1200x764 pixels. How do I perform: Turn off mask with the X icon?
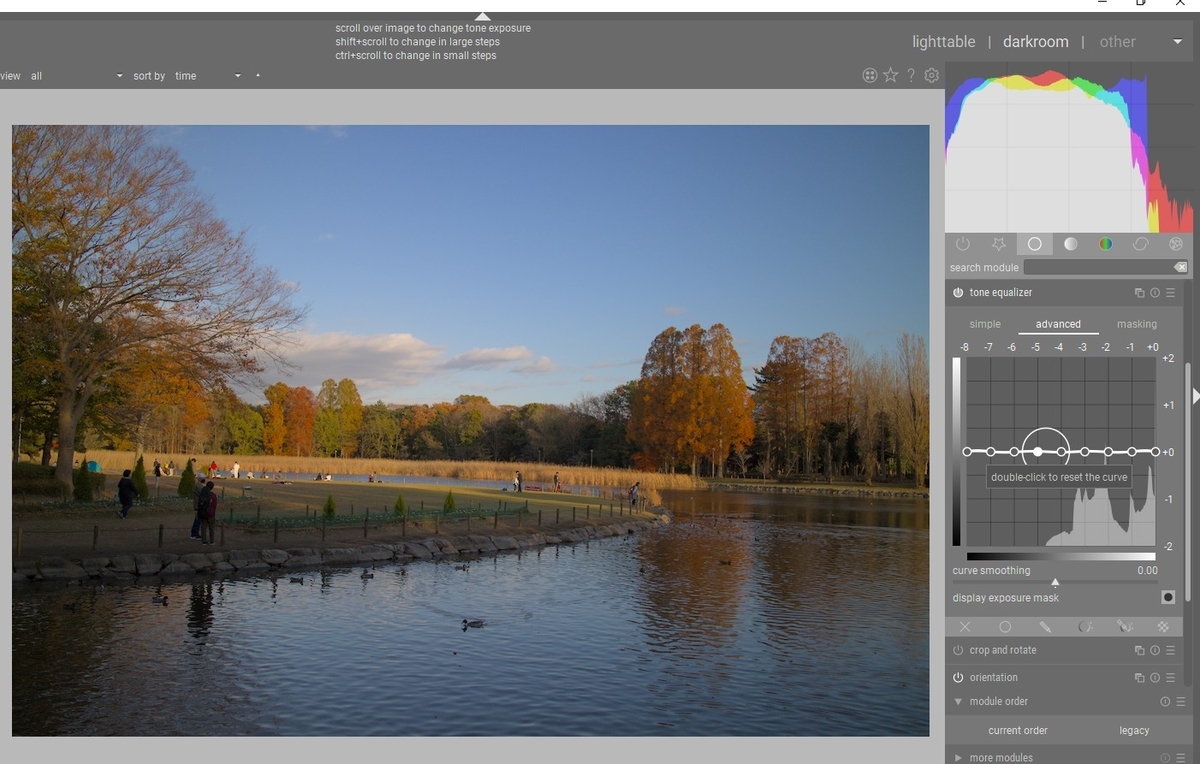965,627
